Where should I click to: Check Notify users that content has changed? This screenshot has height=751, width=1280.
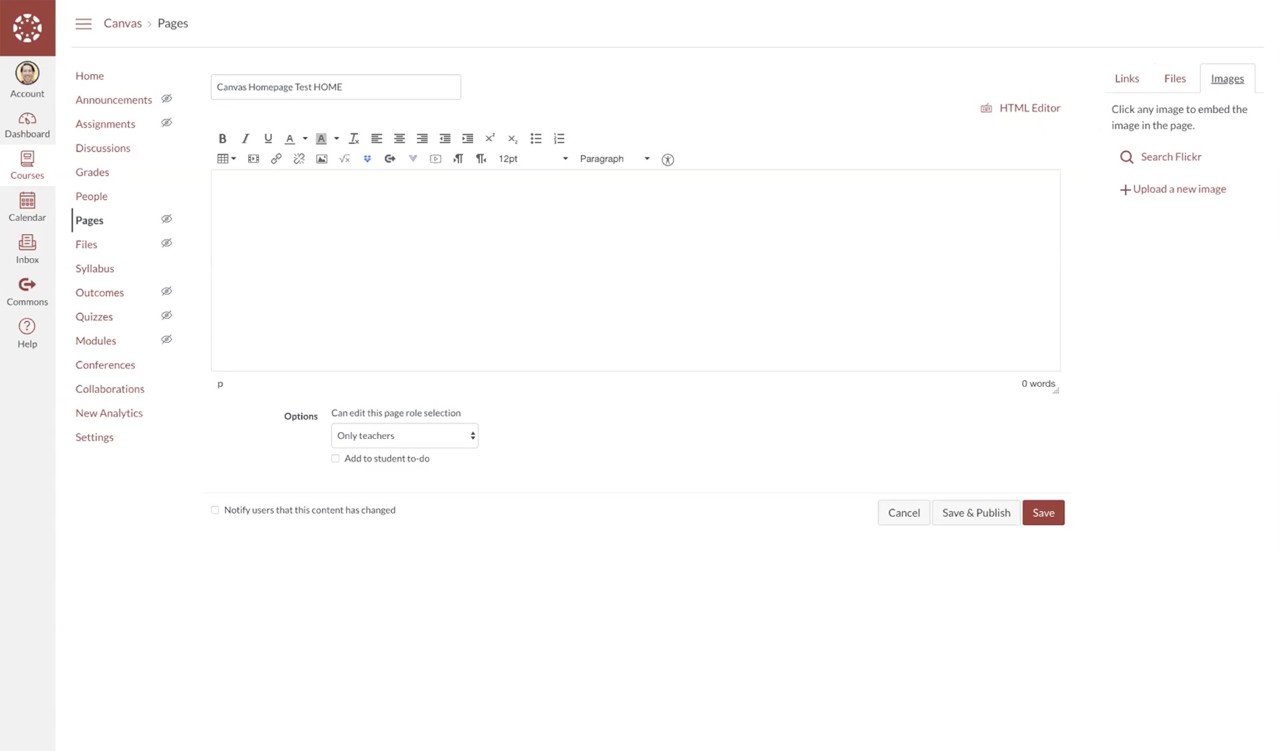pos(215,510)
